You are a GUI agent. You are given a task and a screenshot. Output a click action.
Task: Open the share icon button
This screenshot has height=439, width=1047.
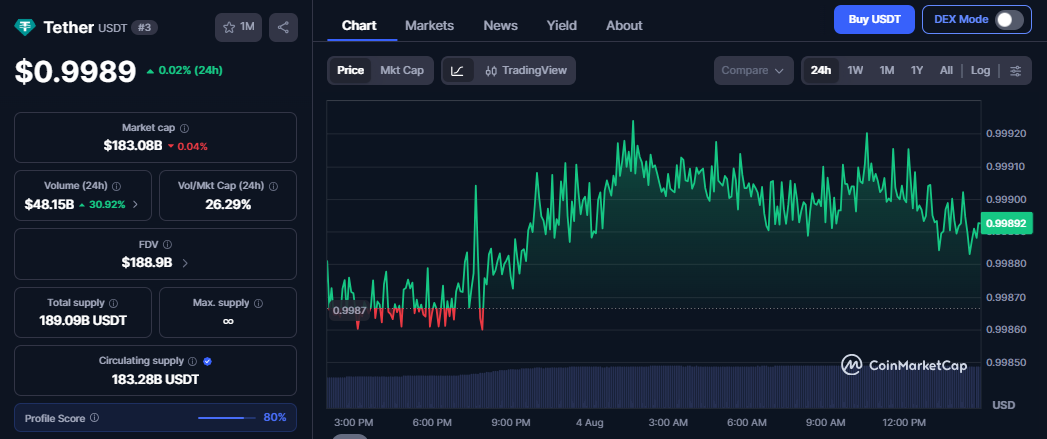pos(283,27)
